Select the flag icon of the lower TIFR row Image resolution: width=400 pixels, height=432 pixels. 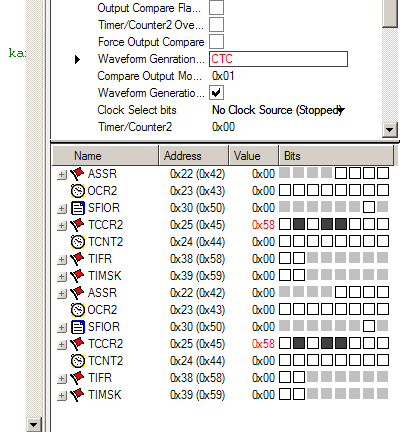77,378
